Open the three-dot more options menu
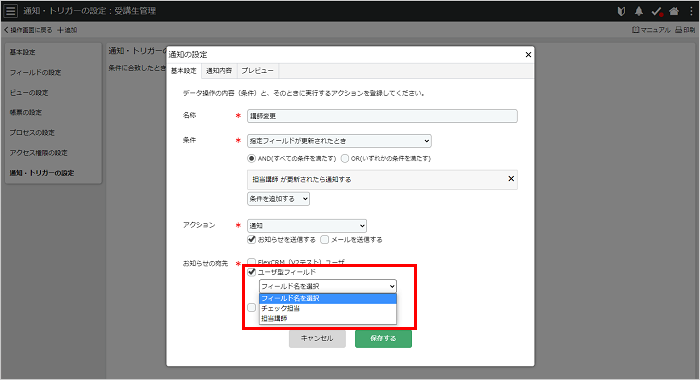Viewport: 700px width, 380px height. (691, 11)
